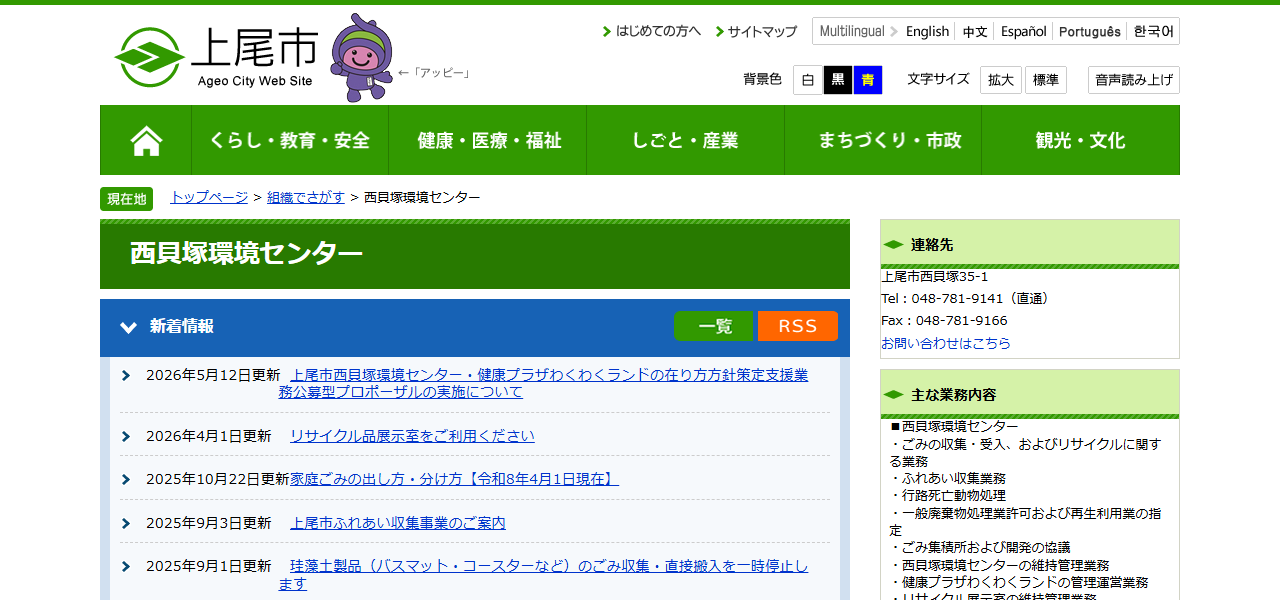Switch language to English
Image resolution: width=1280 pixels, height=600 pixels.
(x=927, y=31)
